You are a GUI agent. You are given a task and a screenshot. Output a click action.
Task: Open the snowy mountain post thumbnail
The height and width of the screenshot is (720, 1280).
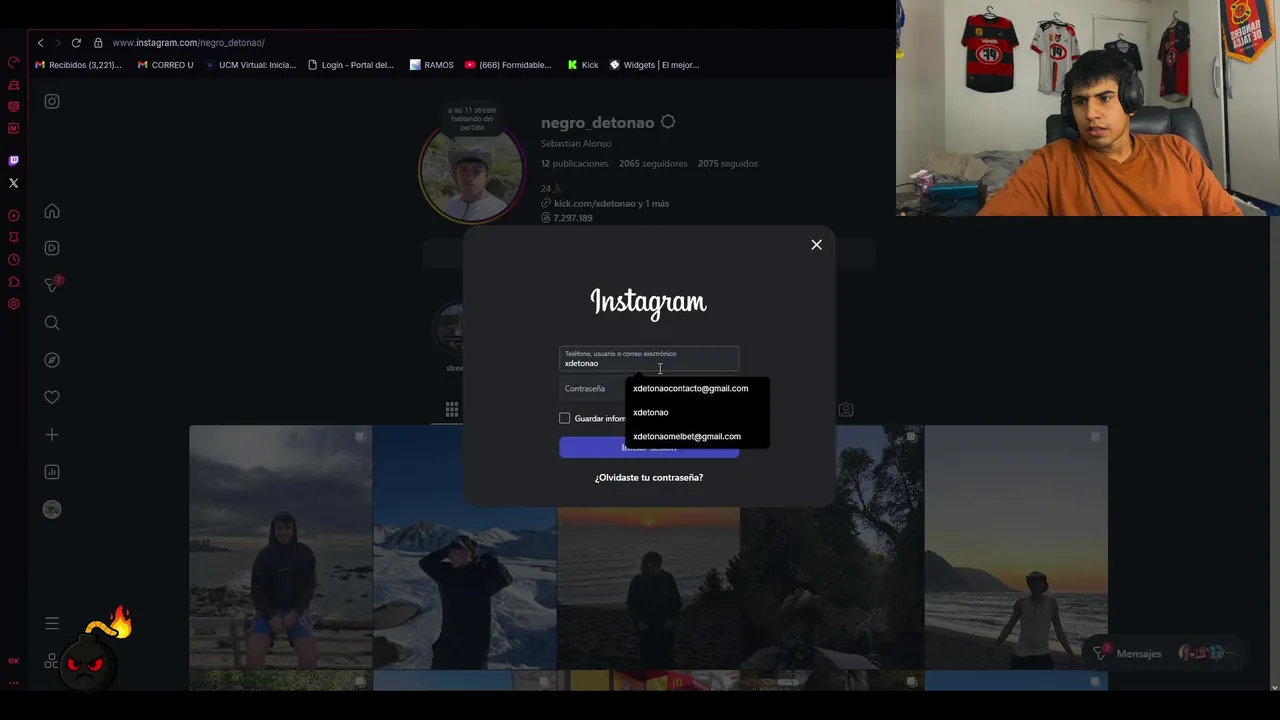(465, 547)
